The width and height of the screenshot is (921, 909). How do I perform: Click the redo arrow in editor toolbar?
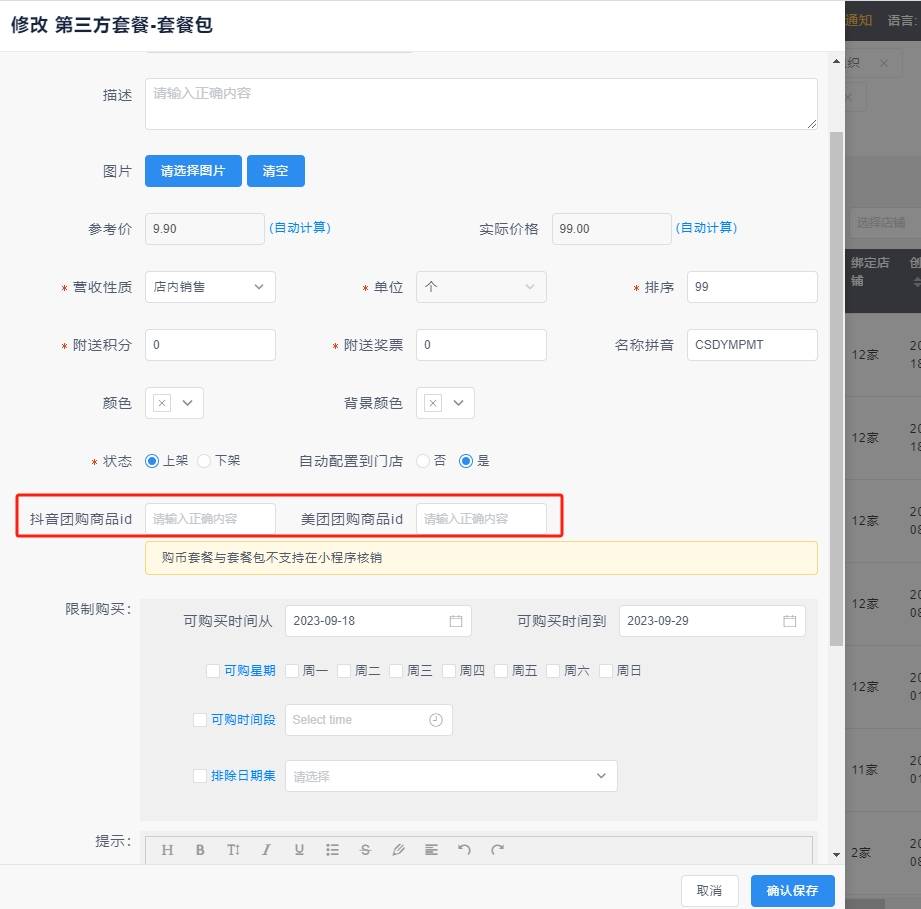(497, 850)
